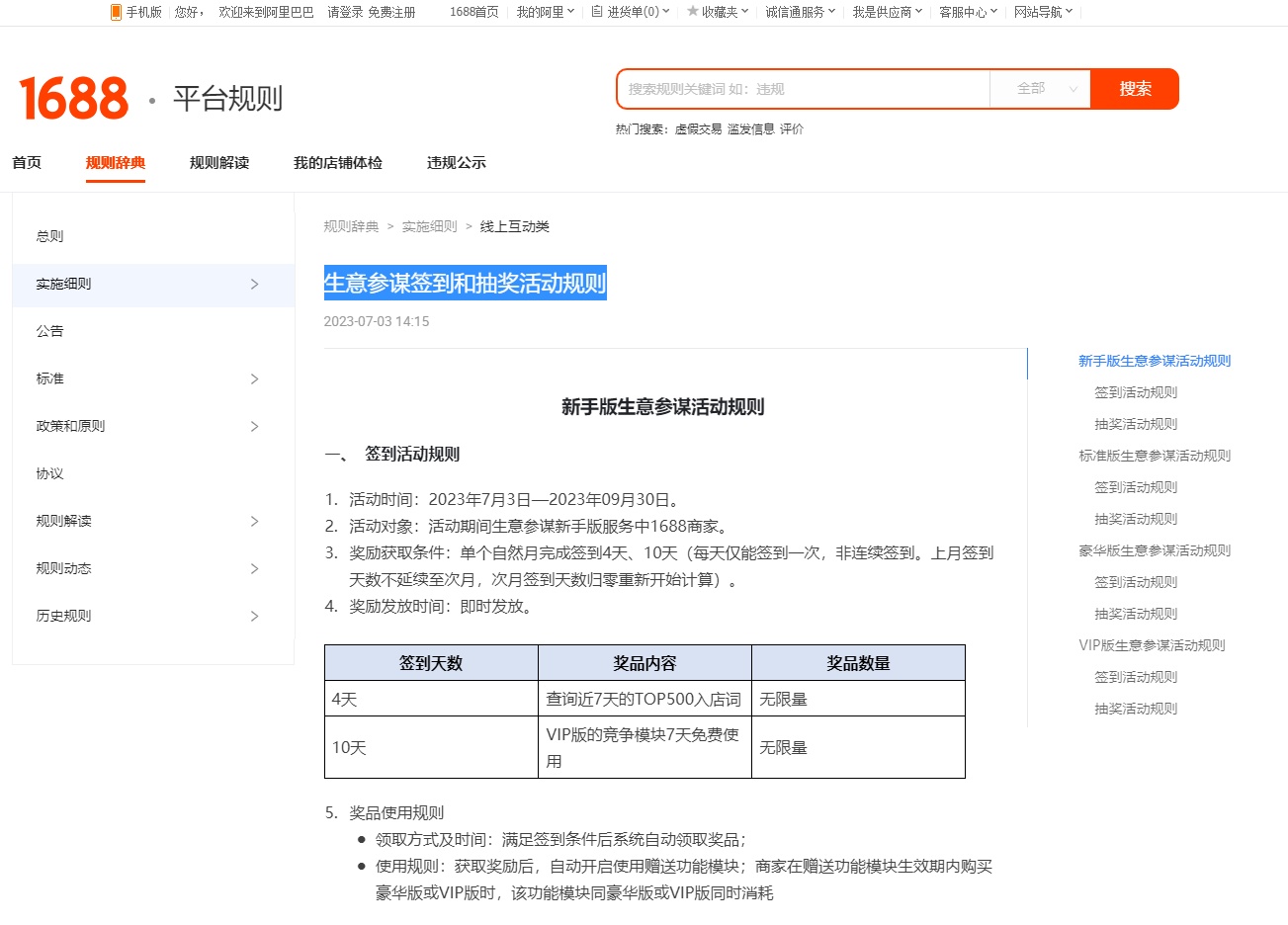Click the 10天 table cell
Image resolution: width=1288 pixels, height=925 pixels.
coord(431,747)
